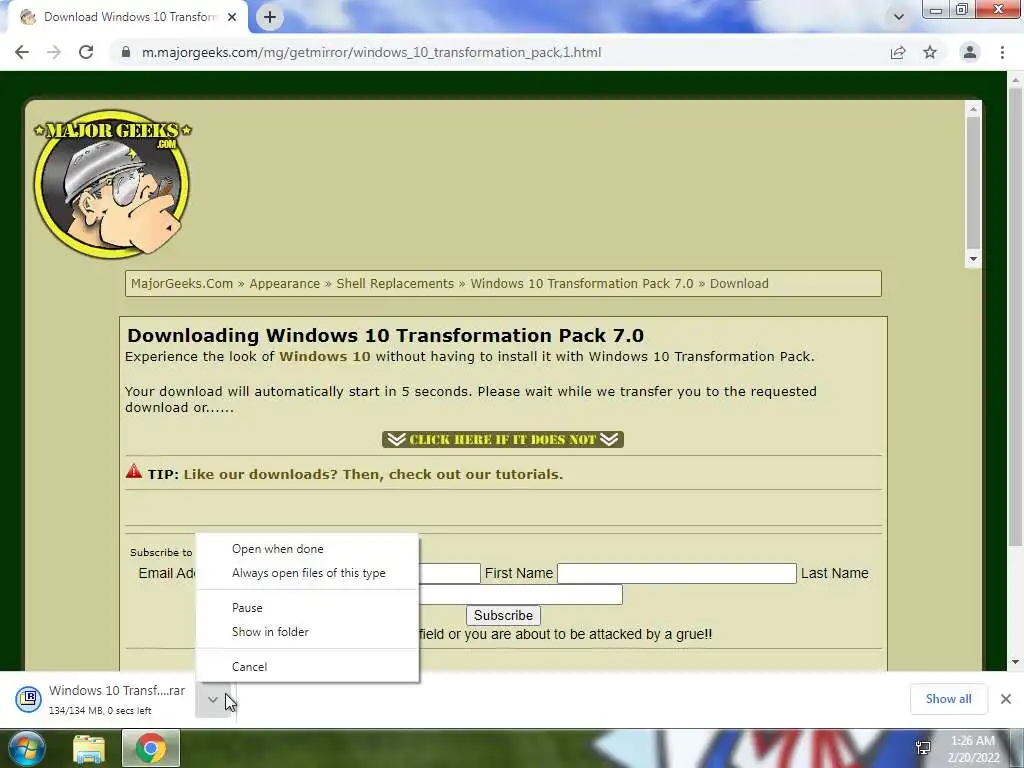Close the Download Windows 10 Transformation tab
This screenshot has width=1024, height=768.
(x=232, y=17)
